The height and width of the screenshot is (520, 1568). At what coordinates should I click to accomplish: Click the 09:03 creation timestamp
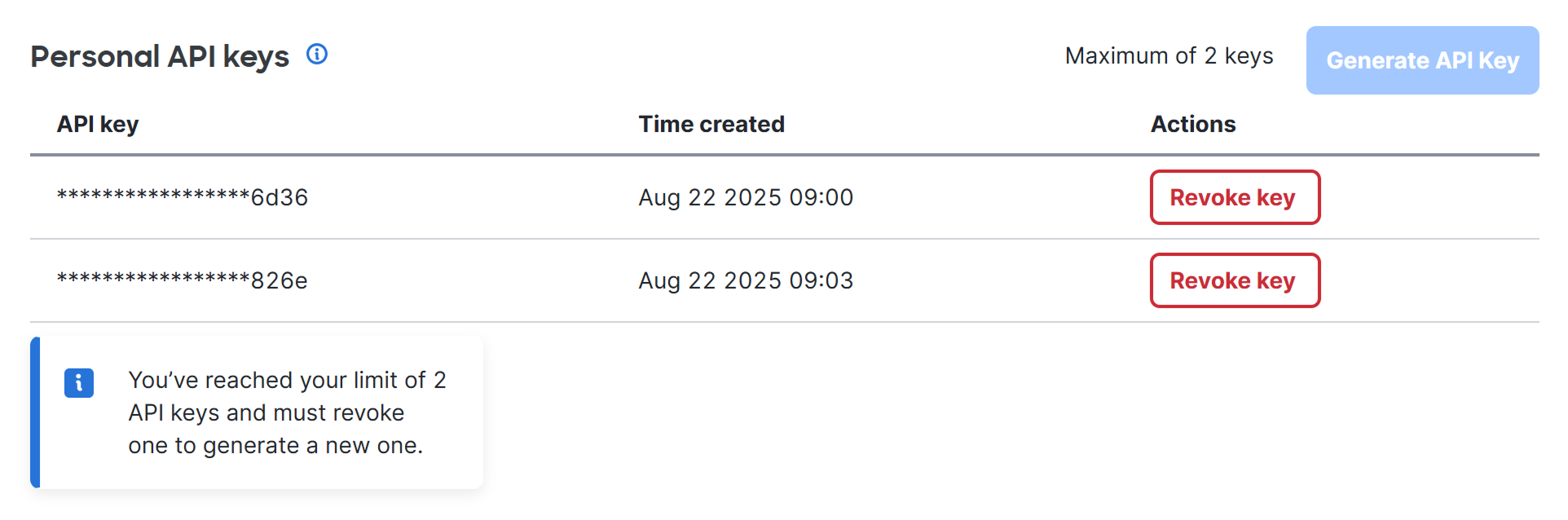(x=745, y=280)
